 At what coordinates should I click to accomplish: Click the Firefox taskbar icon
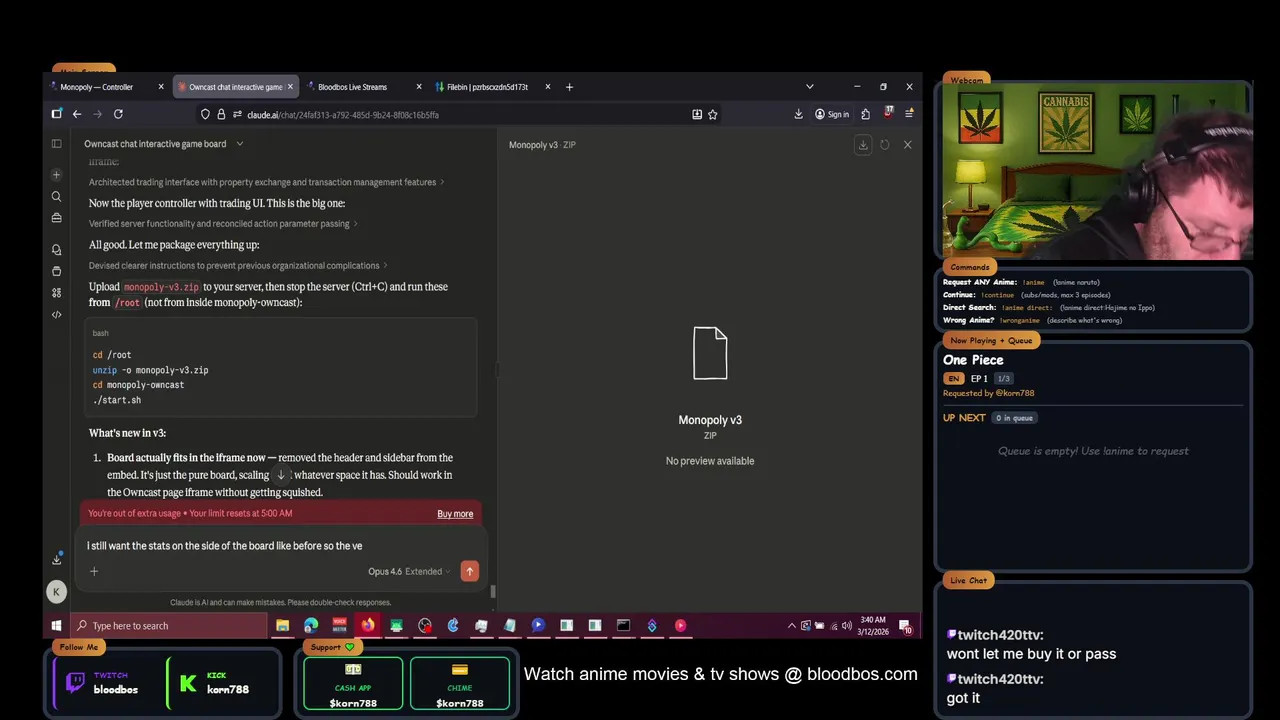368,626
